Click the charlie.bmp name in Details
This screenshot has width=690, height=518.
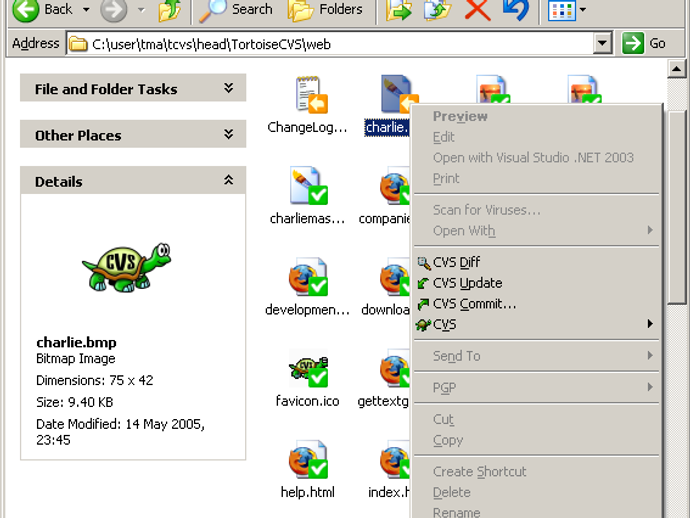click(x=77, y=342)
